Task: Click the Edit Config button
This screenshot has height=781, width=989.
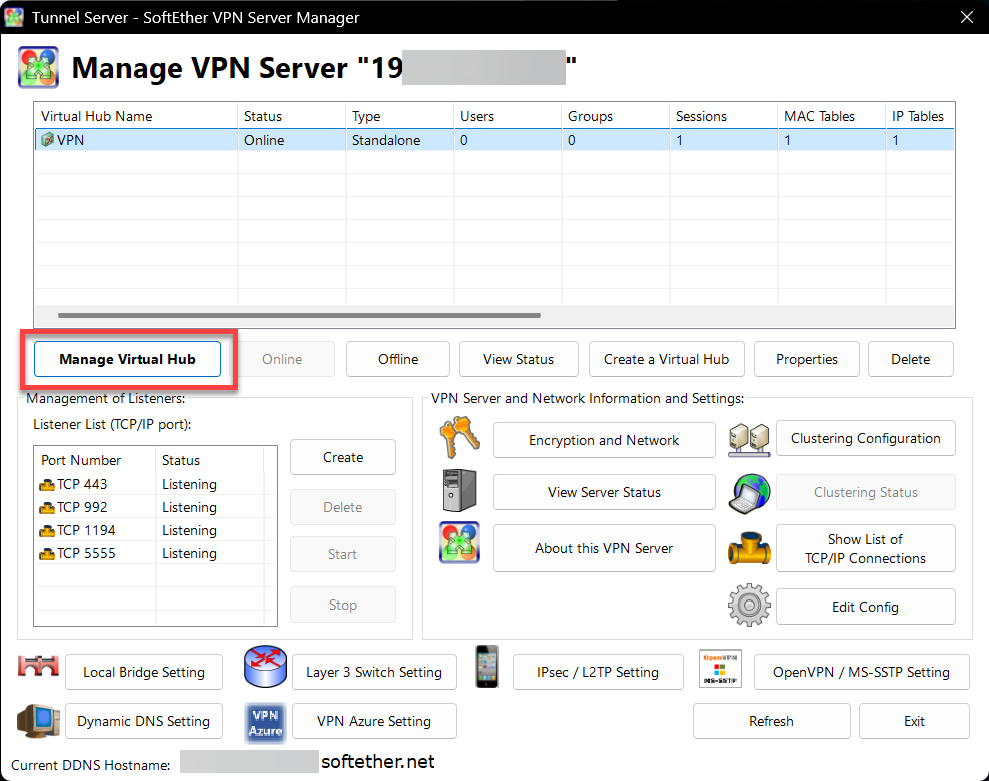Action: (866, 606)
